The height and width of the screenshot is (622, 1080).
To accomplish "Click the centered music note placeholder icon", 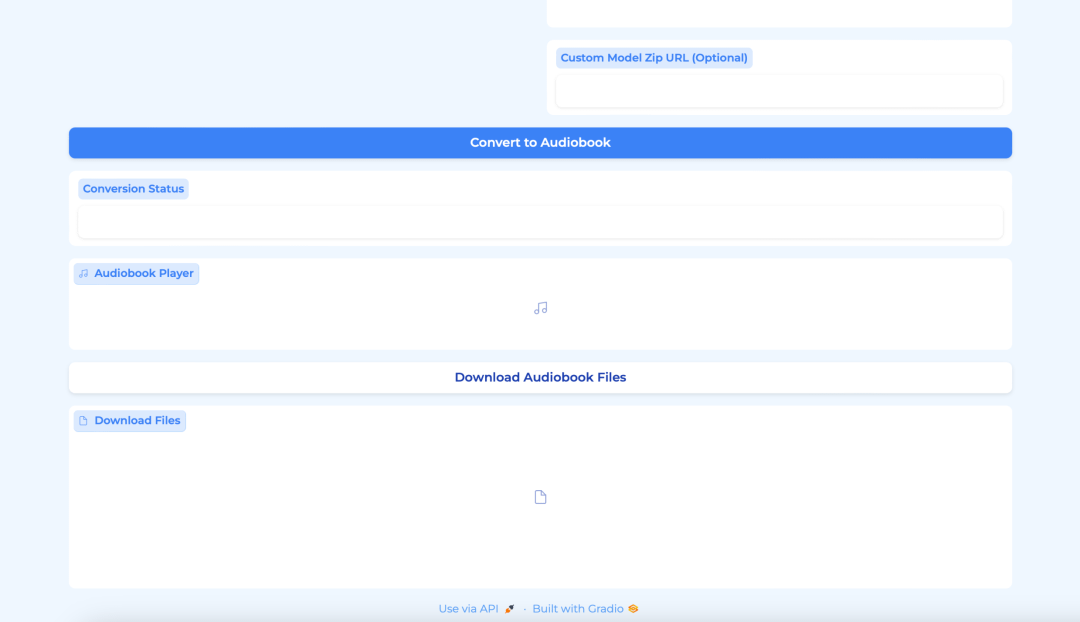I will 540,308.
